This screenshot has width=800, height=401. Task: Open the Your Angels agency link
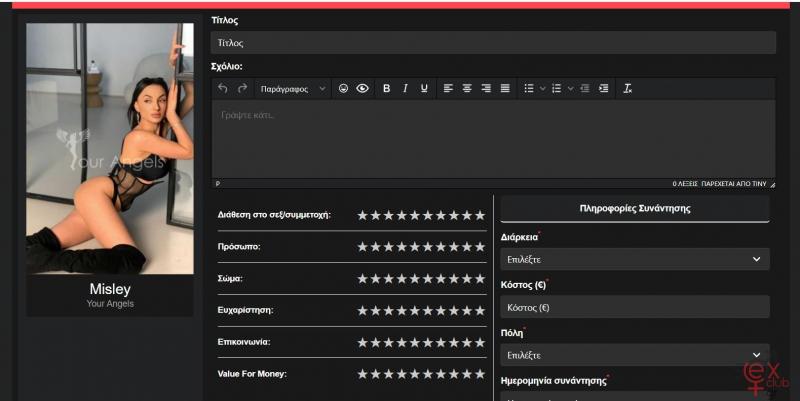click(x=110, y=304)
